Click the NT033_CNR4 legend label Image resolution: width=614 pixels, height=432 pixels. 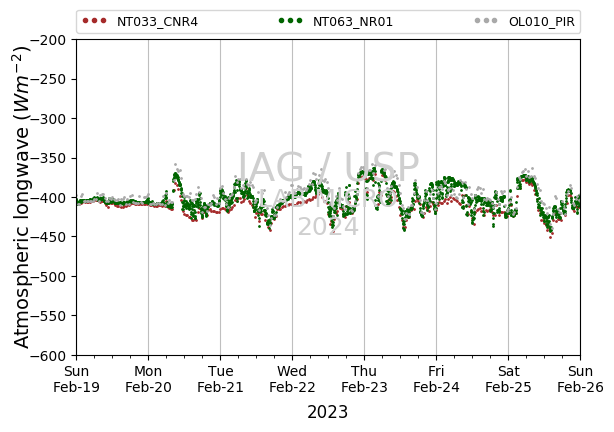click(x=157, y=22)
